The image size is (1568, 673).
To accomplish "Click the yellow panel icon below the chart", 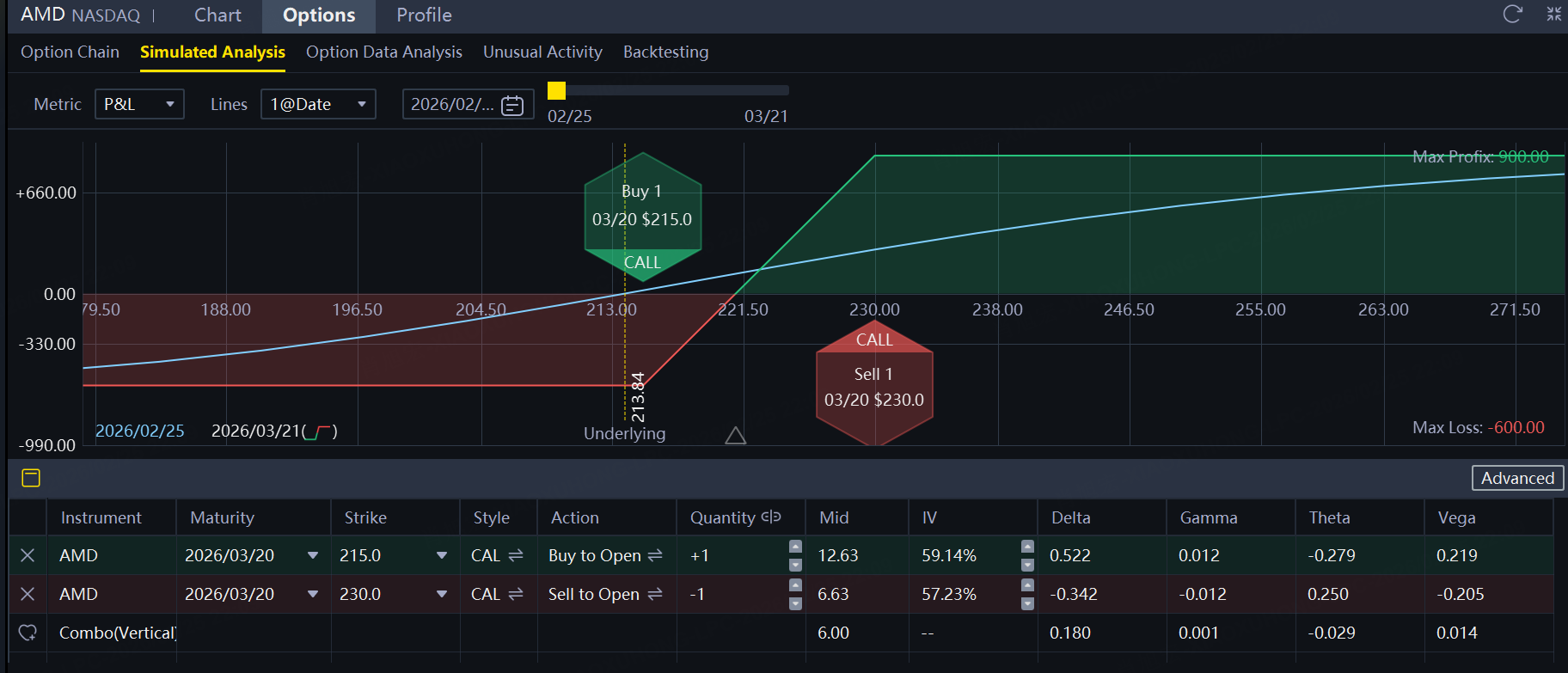I will point(31,478).
